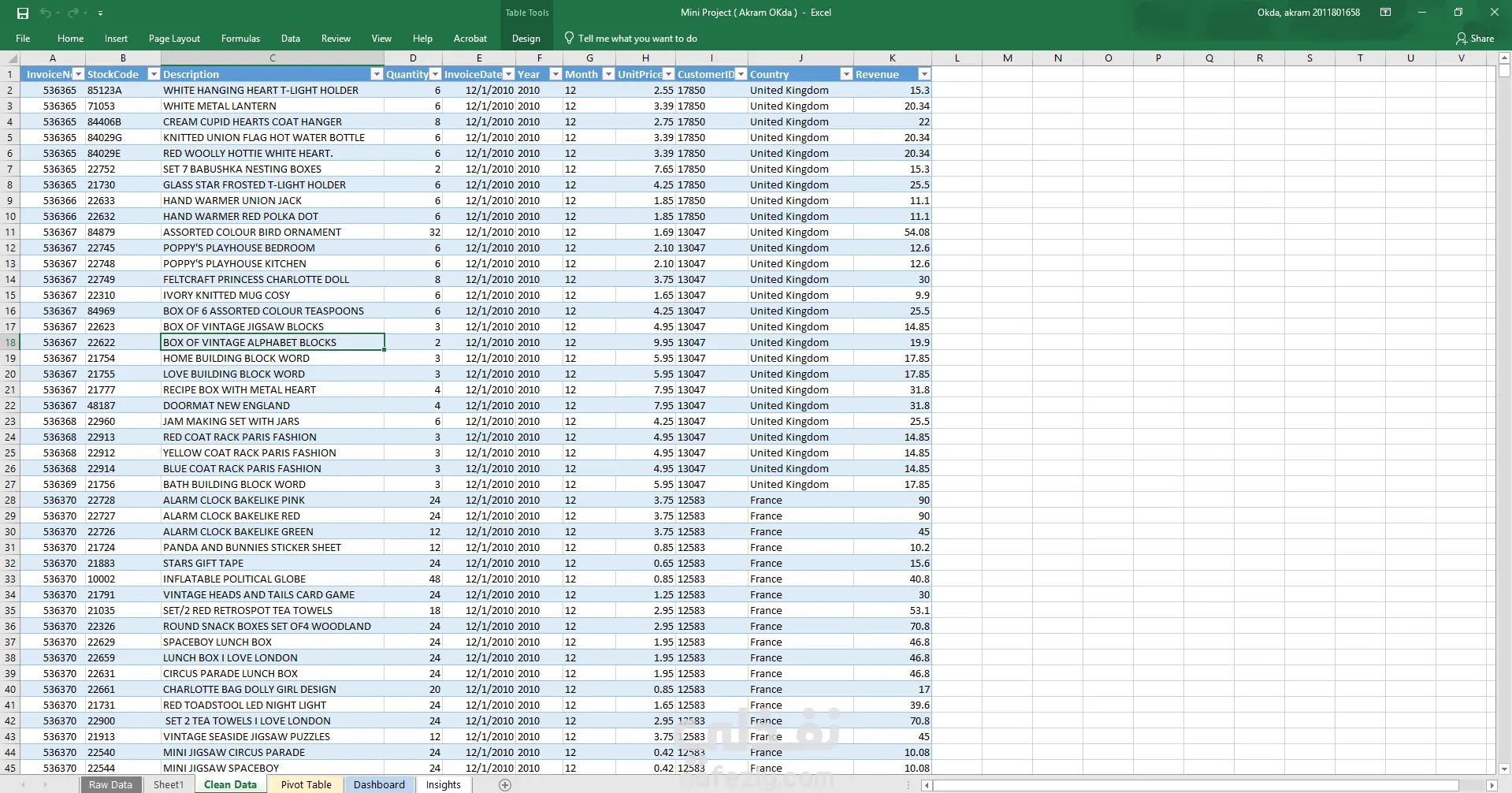Screen dimensions: 1512x793
Task: Open the Page Layout ribbon tab
Action: (174, 39)
